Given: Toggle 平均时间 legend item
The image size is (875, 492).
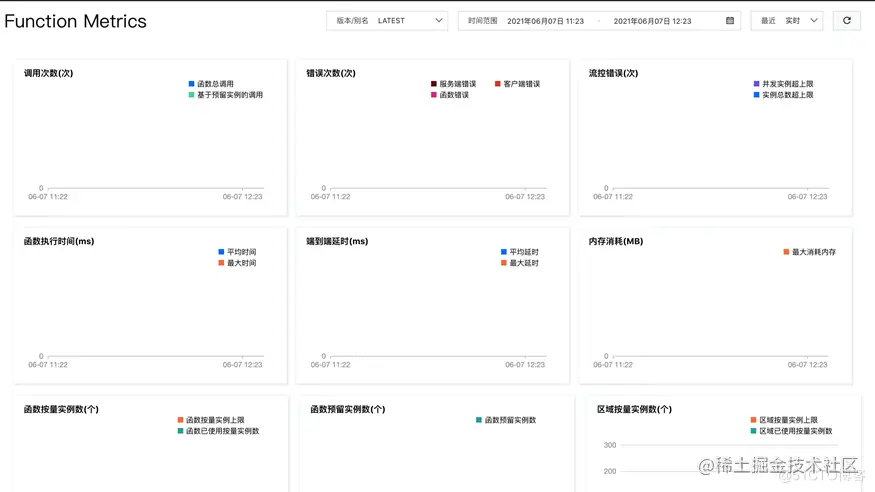Looking at the screenshot, I should (237, 252).
